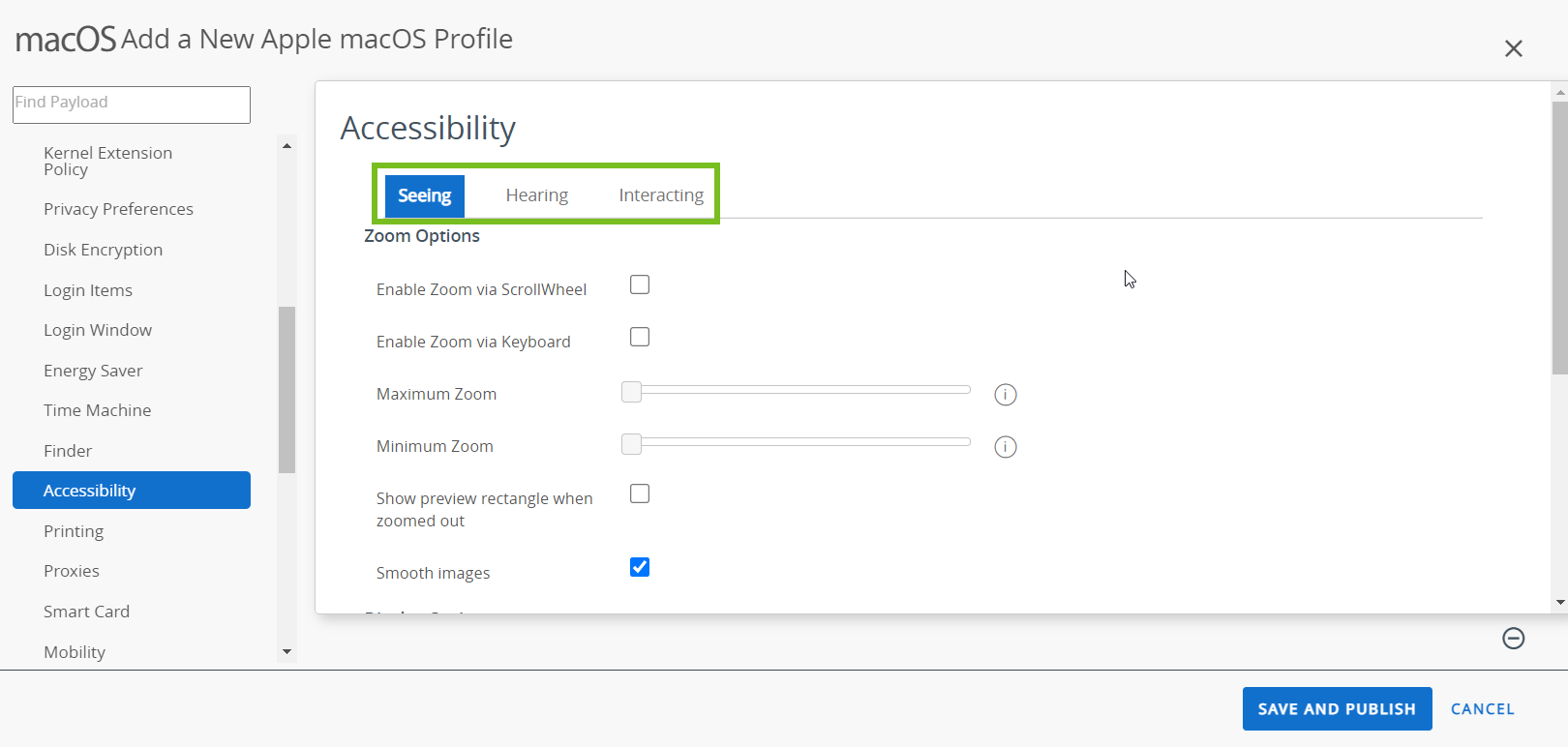The image size is (1568, 747).
Task: Open Finder payload settings
Action: click(68, 451)
